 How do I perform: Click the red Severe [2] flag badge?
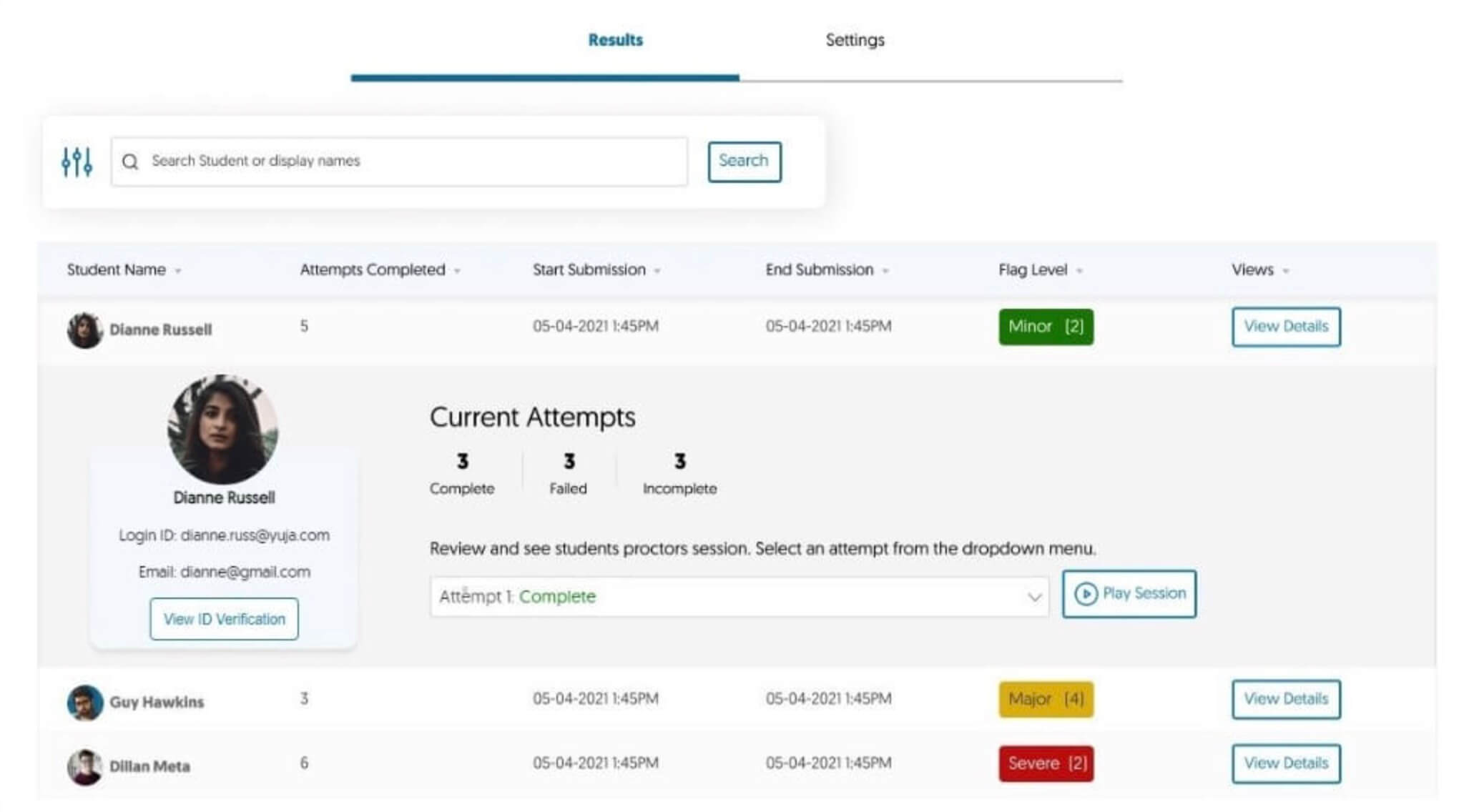(1046, 763)
